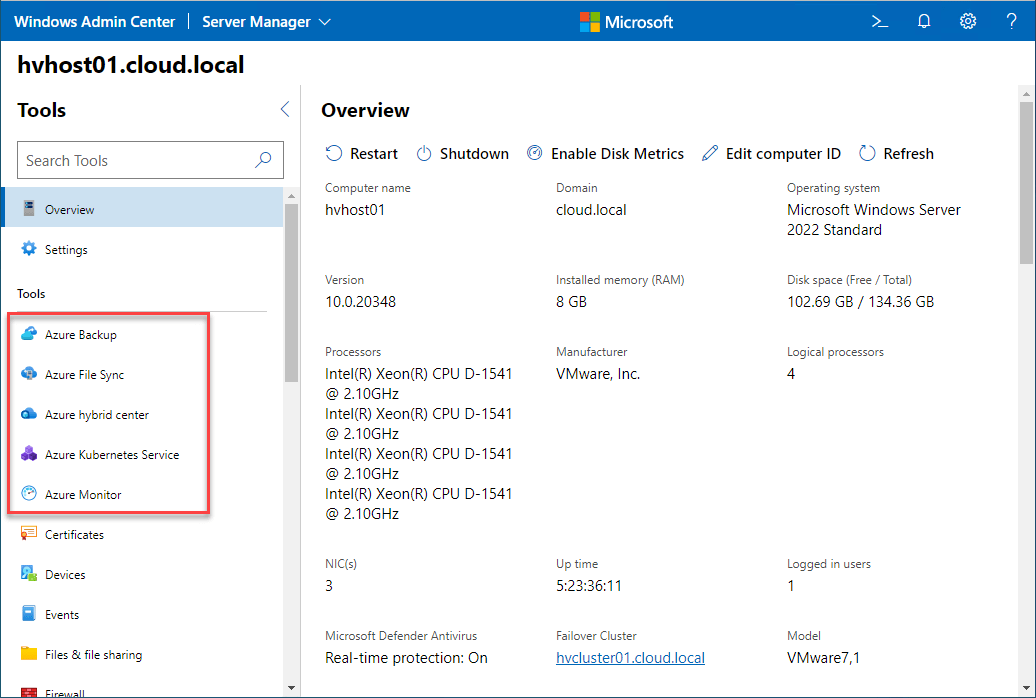Open the settings gear in header
The height and width of the screenshot is (698, 1036).
pyautogui.click(x=968, y=22)
